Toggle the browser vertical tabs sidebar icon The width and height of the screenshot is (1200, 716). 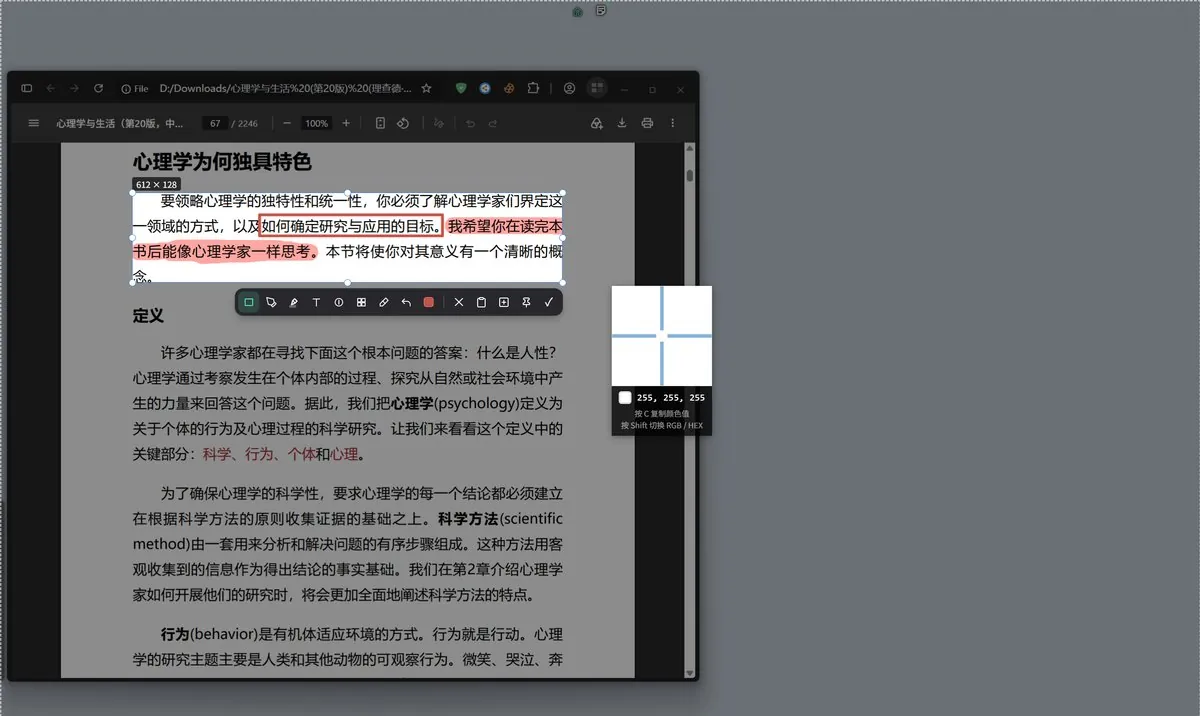pos(26,88)
